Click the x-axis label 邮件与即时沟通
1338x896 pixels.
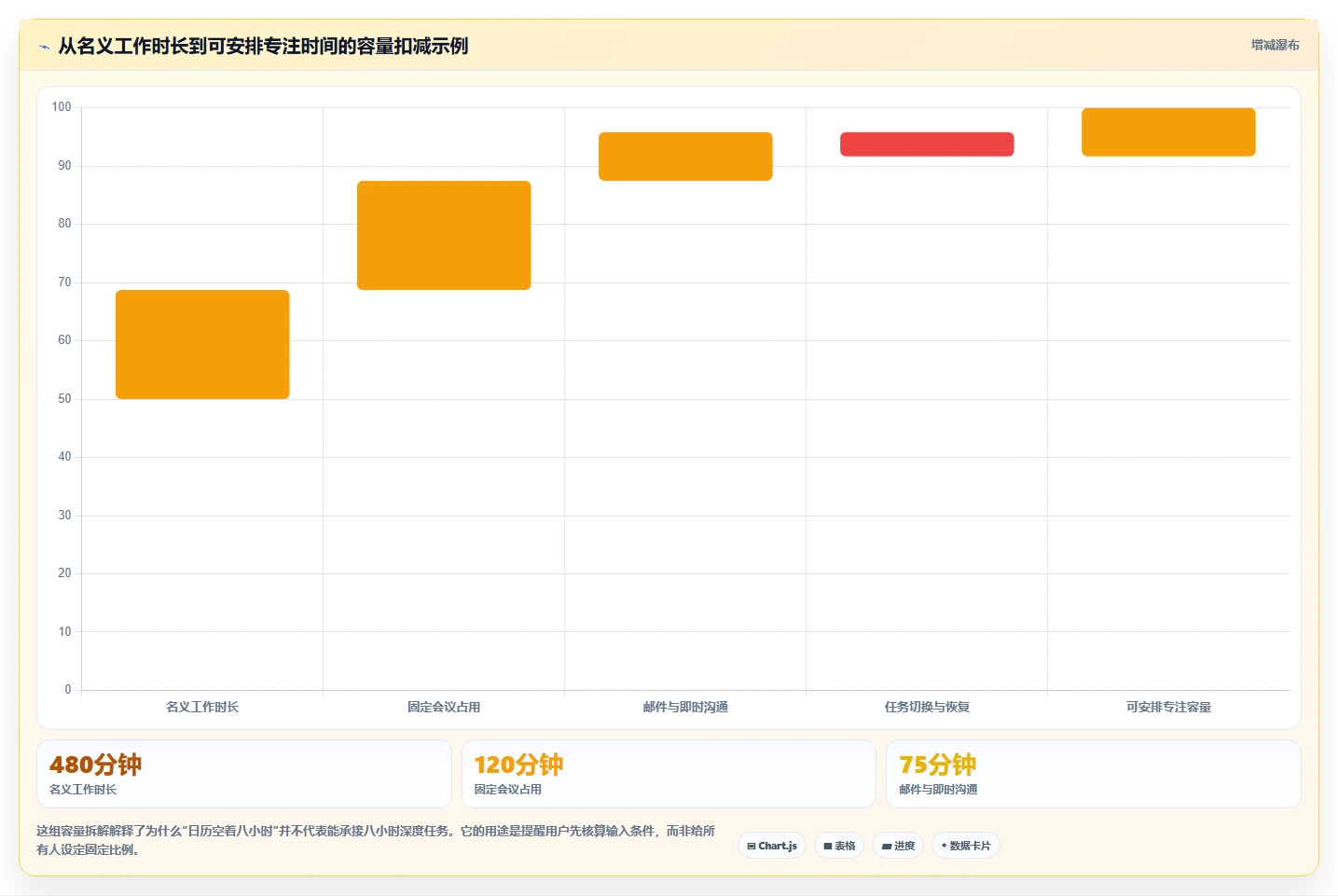[685, 707]
